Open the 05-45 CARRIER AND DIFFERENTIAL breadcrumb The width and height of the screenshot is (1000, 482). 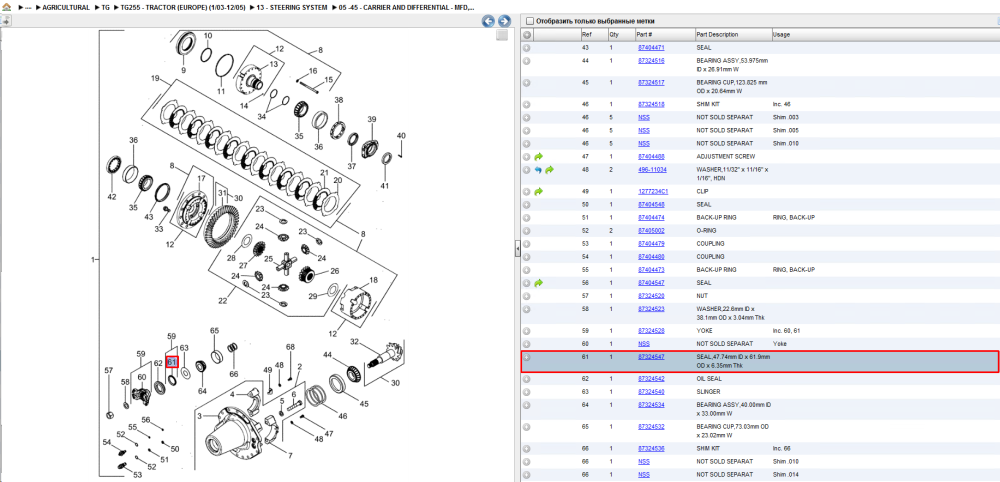click(406, 8)
